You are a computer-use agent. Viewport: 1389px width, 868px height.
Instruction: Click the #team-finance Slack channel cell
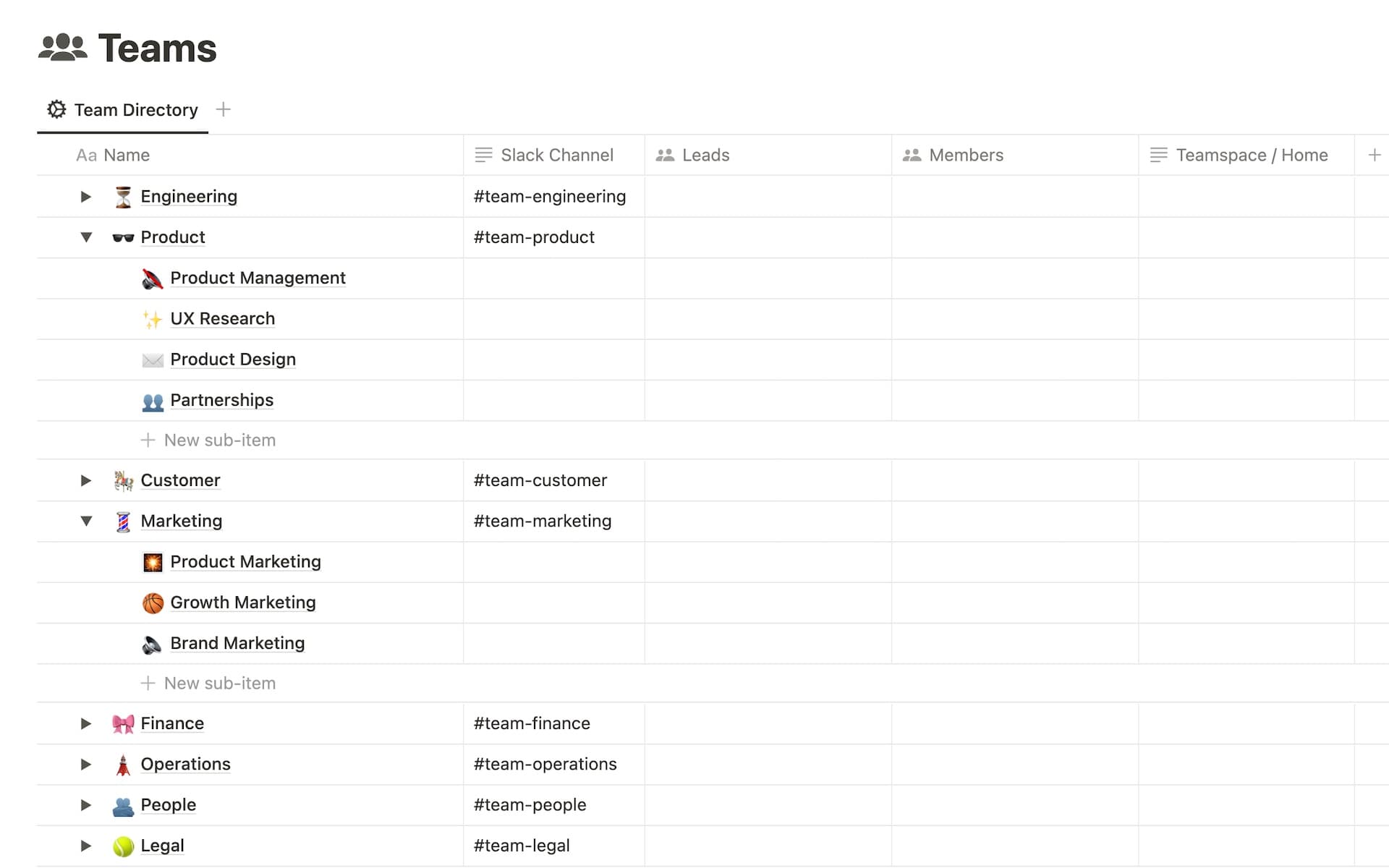[553, 723]
